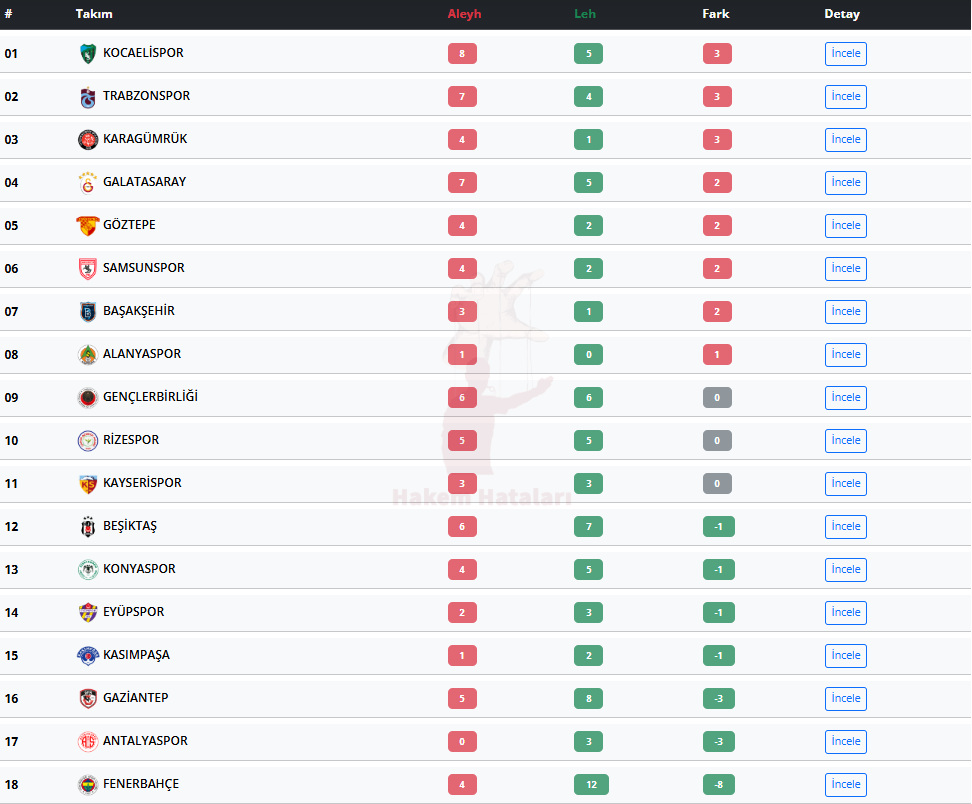Select the KOCAELİSPOR team name

[143, 53]
